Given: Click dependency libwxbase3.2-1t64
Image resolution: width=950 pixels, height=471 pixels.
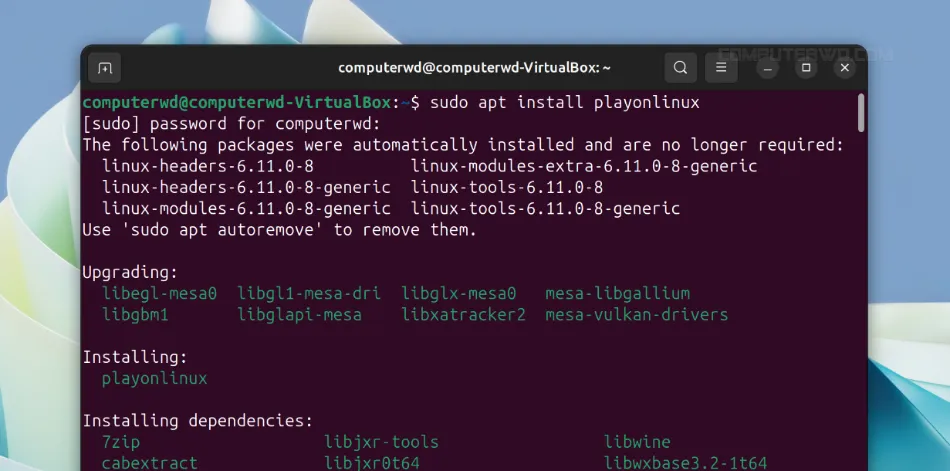Looking at the screenshot, I should tap(685, 463).
